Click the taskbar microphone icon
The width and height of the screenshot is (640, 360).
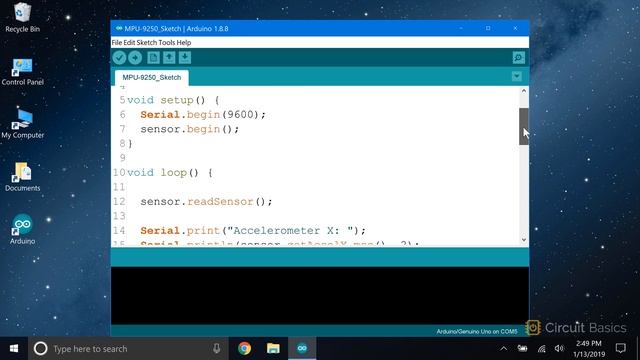tap(216, 349)
